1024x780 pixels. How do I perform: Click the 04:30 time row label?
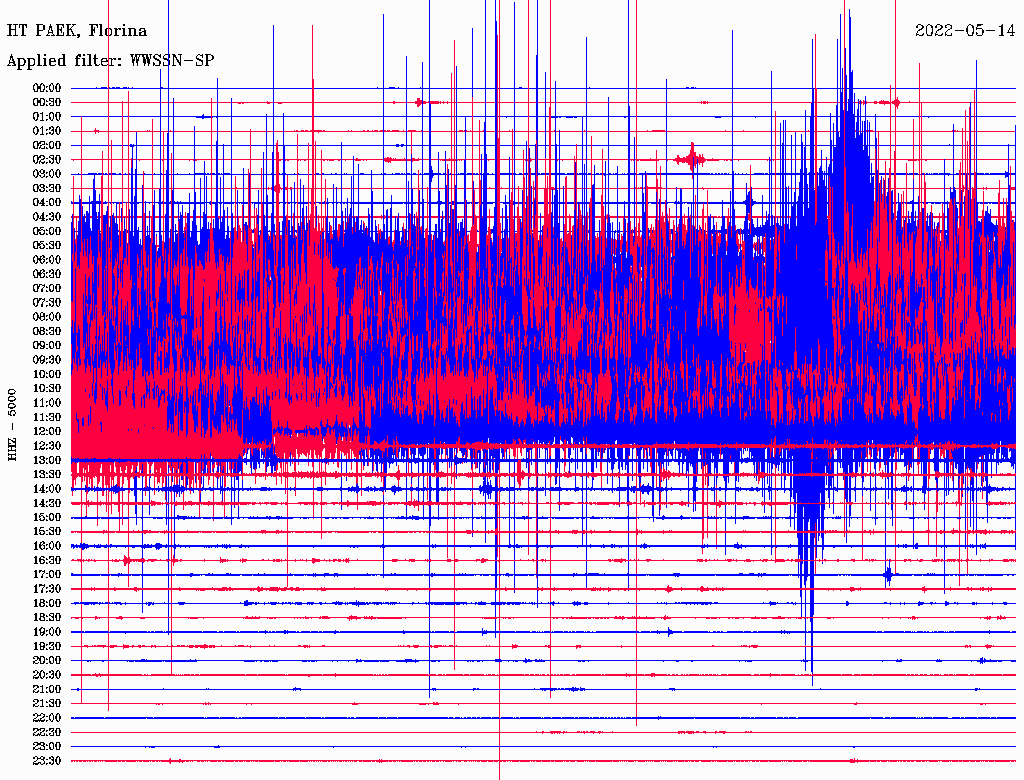coord(47,217)
